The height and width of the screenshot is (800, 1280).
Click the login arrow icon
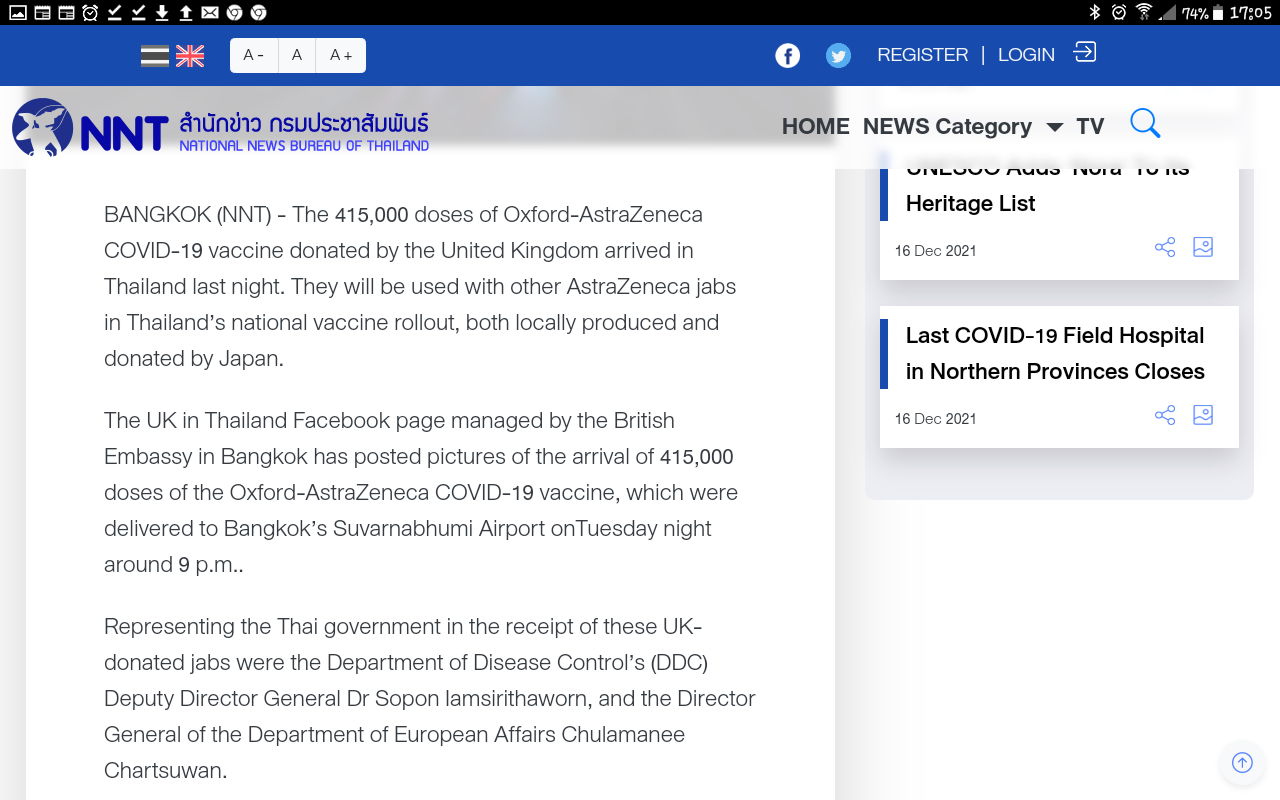[x=1085, y=52]
